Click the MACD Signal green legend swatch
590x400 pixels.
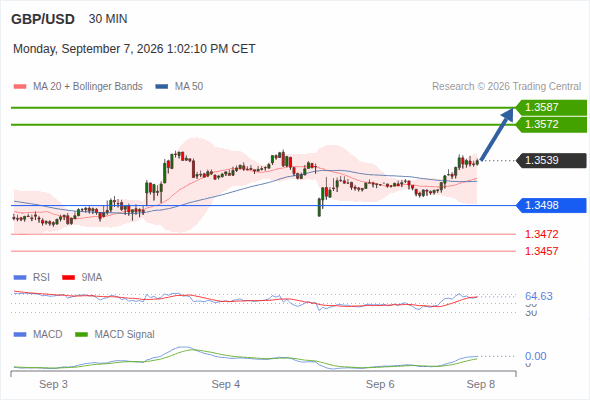point(81,335)
